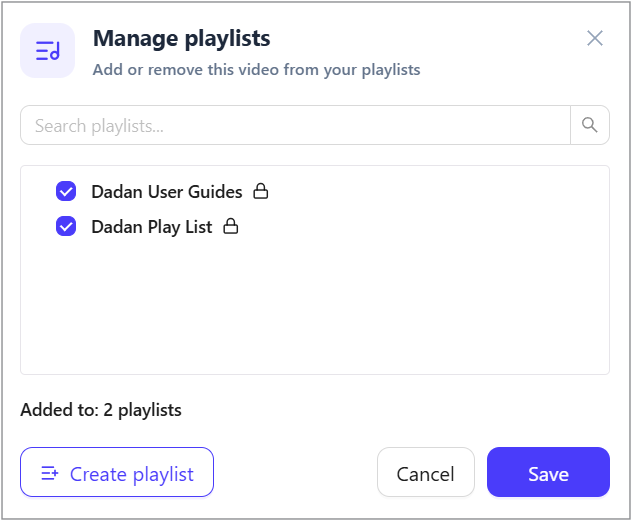Click the playlist icon beside Manage playlists
This screenshot has width=631, height=520.
coord(47,51)
